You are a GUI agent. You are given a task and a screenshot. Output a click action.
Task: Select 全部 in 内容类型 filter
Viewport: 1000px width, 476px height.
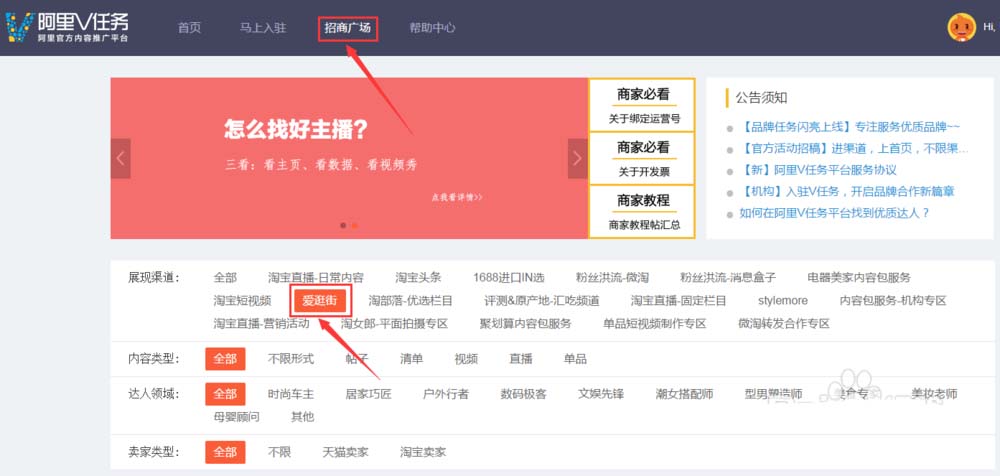(225, 359)
